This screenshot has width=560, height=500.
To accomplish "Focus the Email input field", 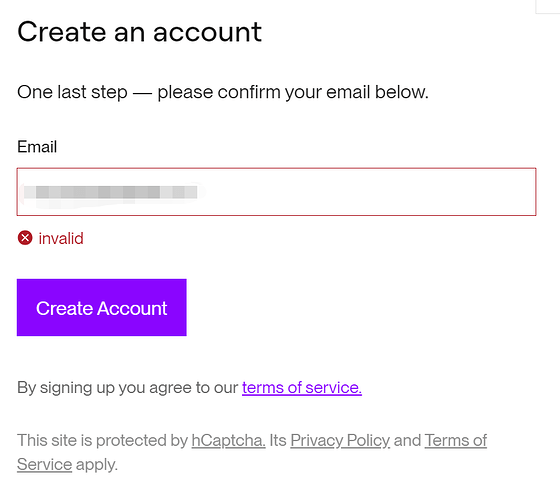I will coord(276,192).
